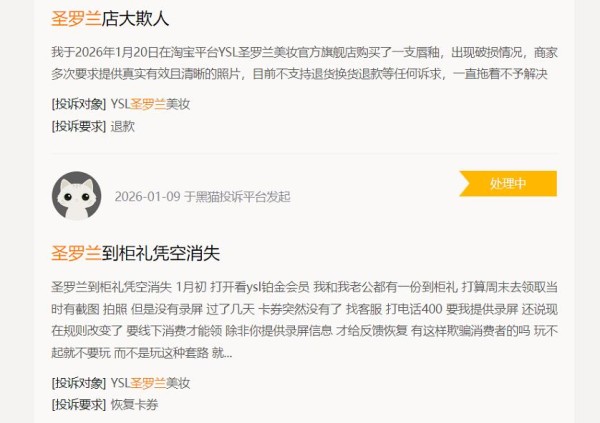Click the second complaint's [投诉要求] label
The width and height of the screenshot is (600, 423).
click(79, 405)
